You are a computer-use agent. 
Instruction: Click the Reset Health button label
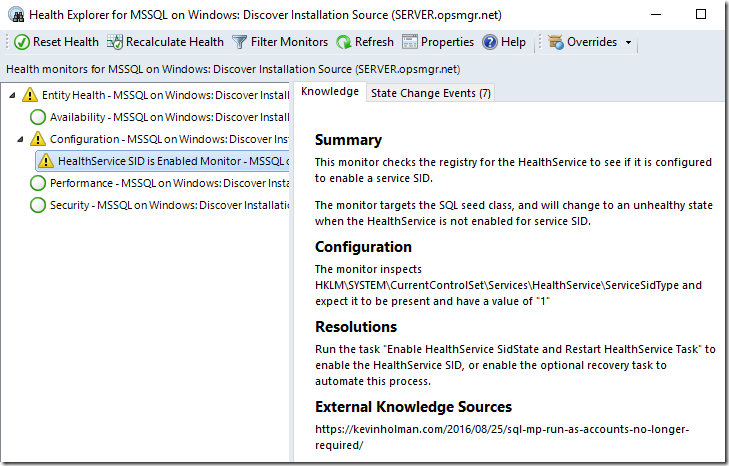pyautogui.click(x=66, y=42)
